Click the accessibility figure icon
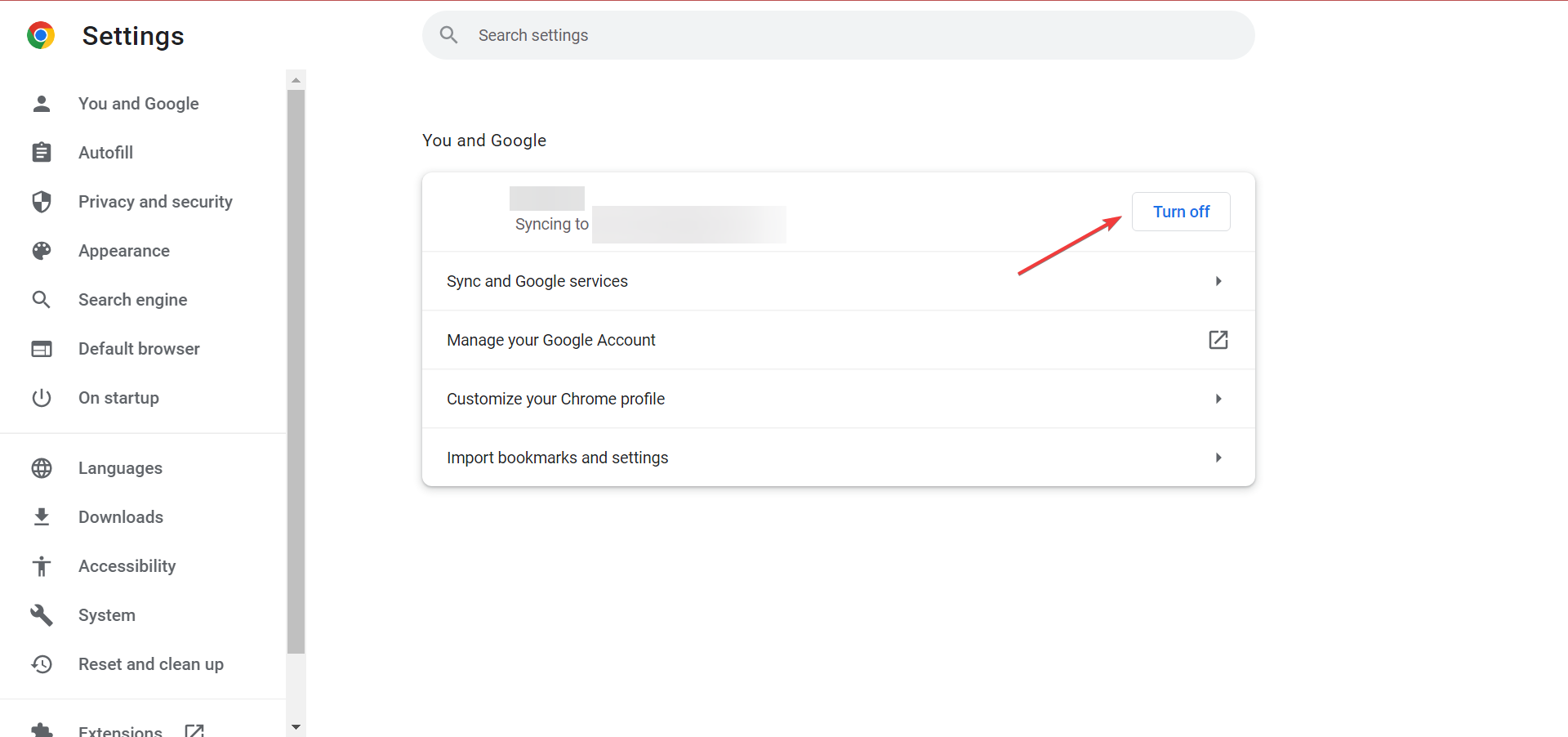This screenshot has width=1568, height=737. point(42,566)
